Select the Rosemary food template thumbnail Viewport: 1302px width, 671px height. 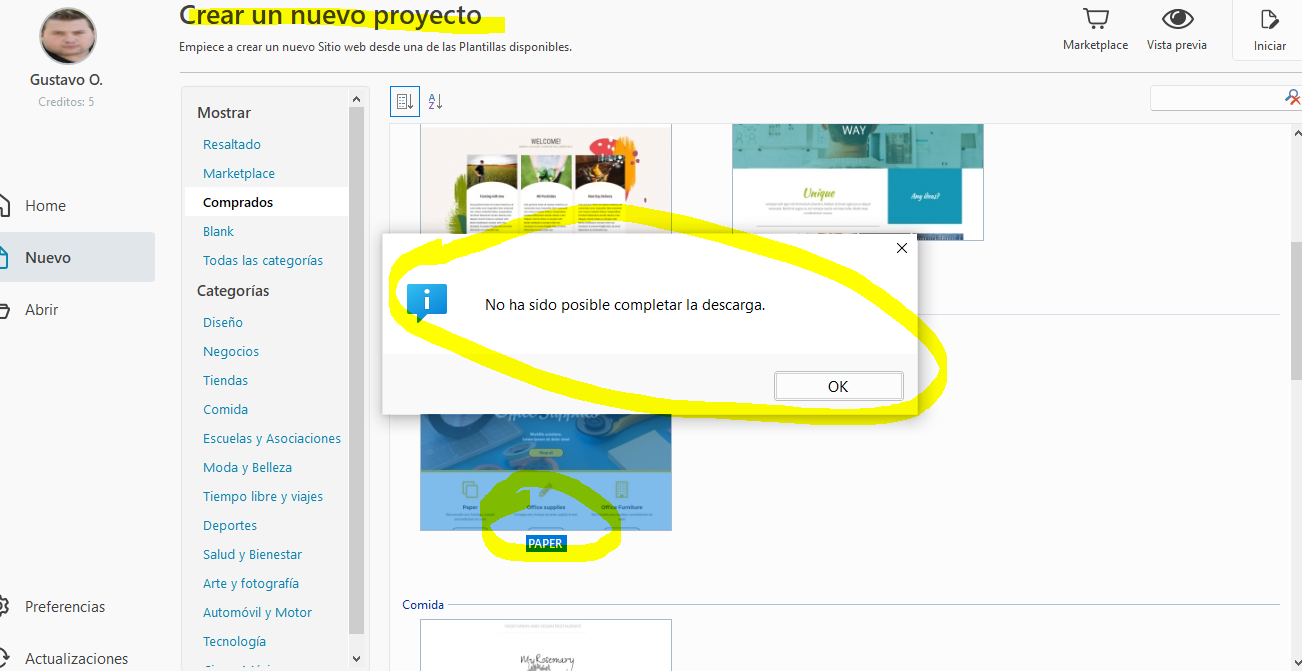[546, 645]
